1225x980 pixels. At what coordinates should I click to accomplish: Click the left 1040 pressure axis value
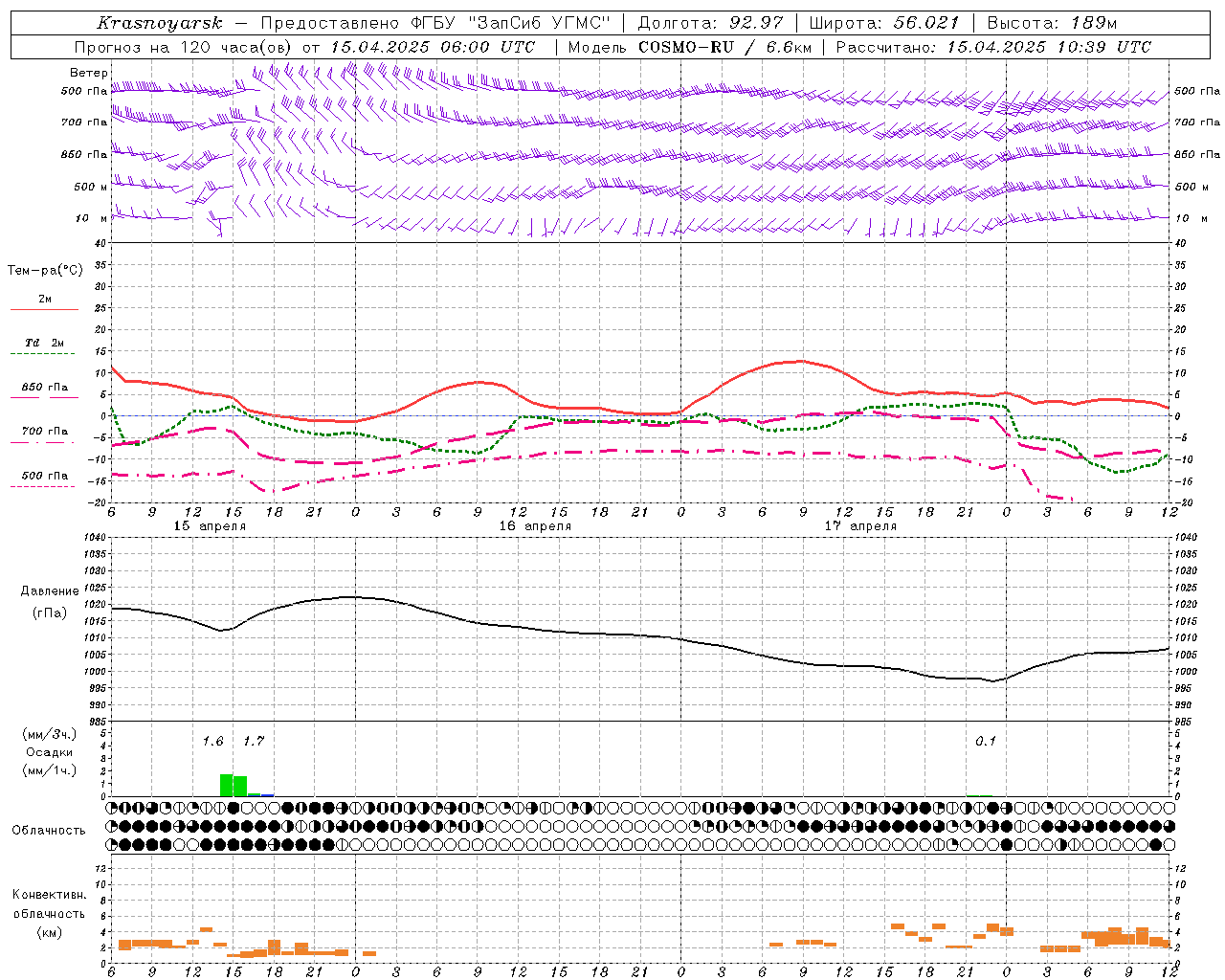(94, 538)
